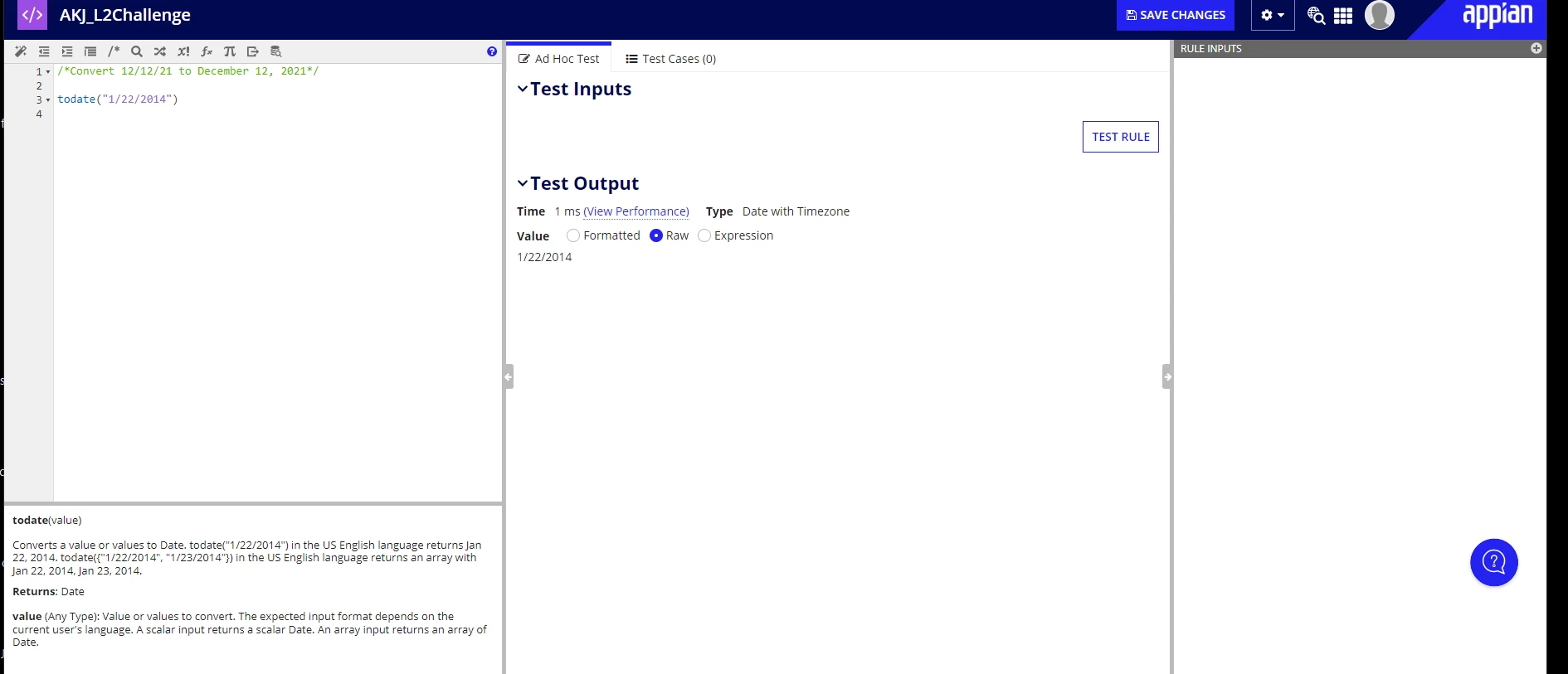Click the 'Returns: Date' documentation line
Screen dimensions: 1568x674
[48, 592]
